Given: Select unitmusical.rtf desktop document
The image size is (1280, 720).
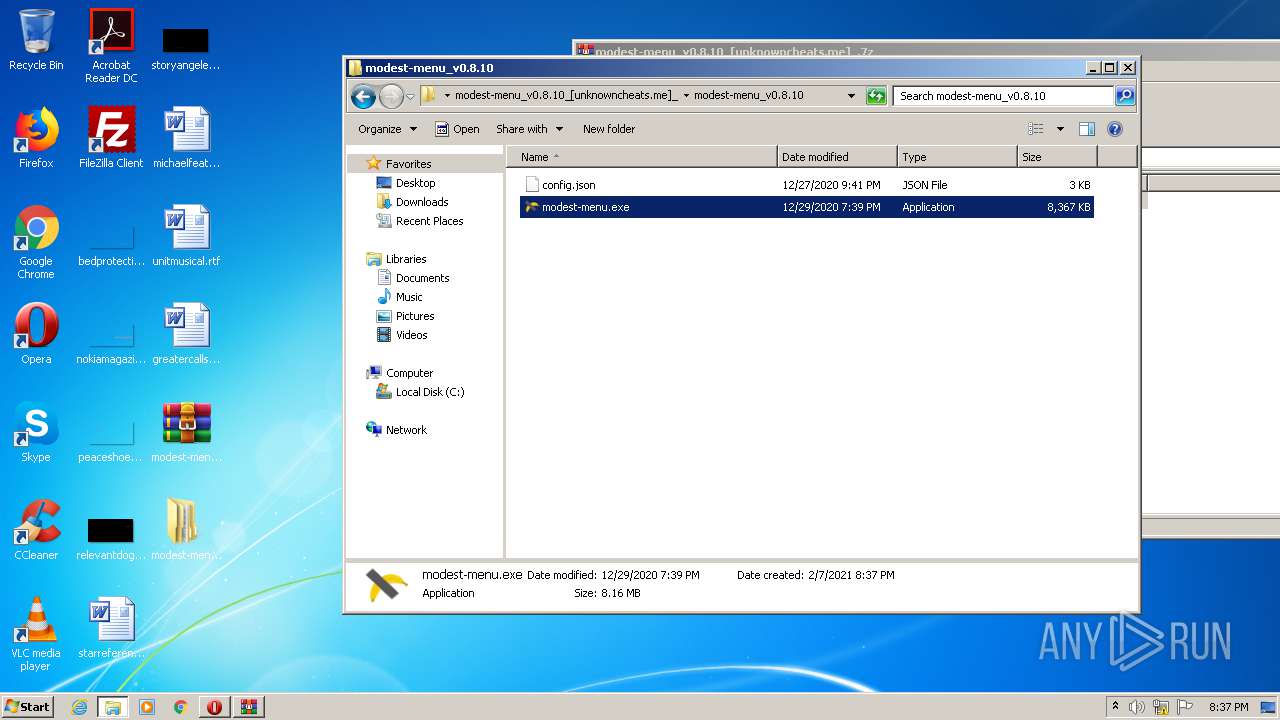Looking at the screenshot, I should point(186,235).
